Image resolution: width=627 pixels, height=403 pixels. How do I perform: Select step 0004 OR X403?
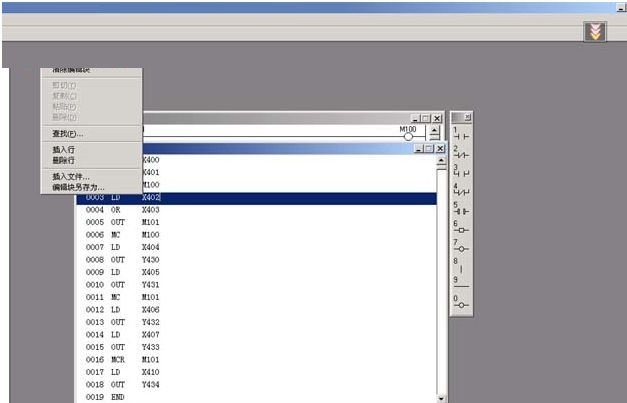click(x=256, y=210)
